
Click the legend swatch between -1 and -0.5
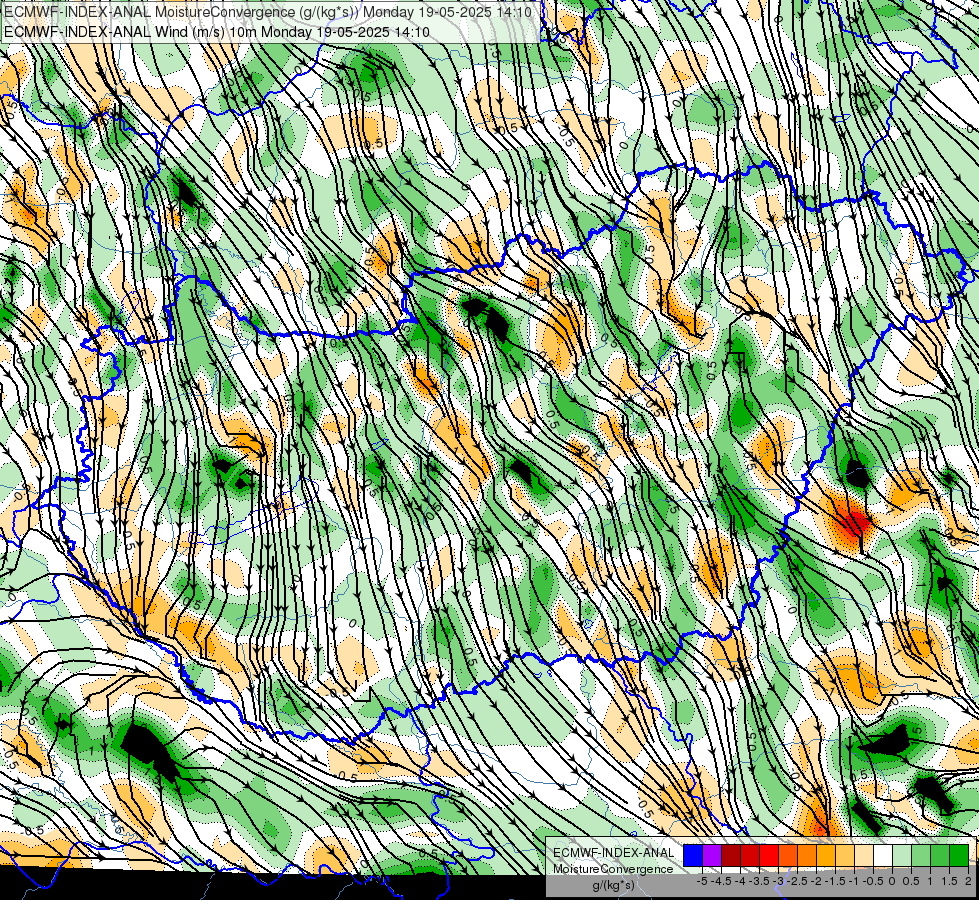[x=864, y=855]
